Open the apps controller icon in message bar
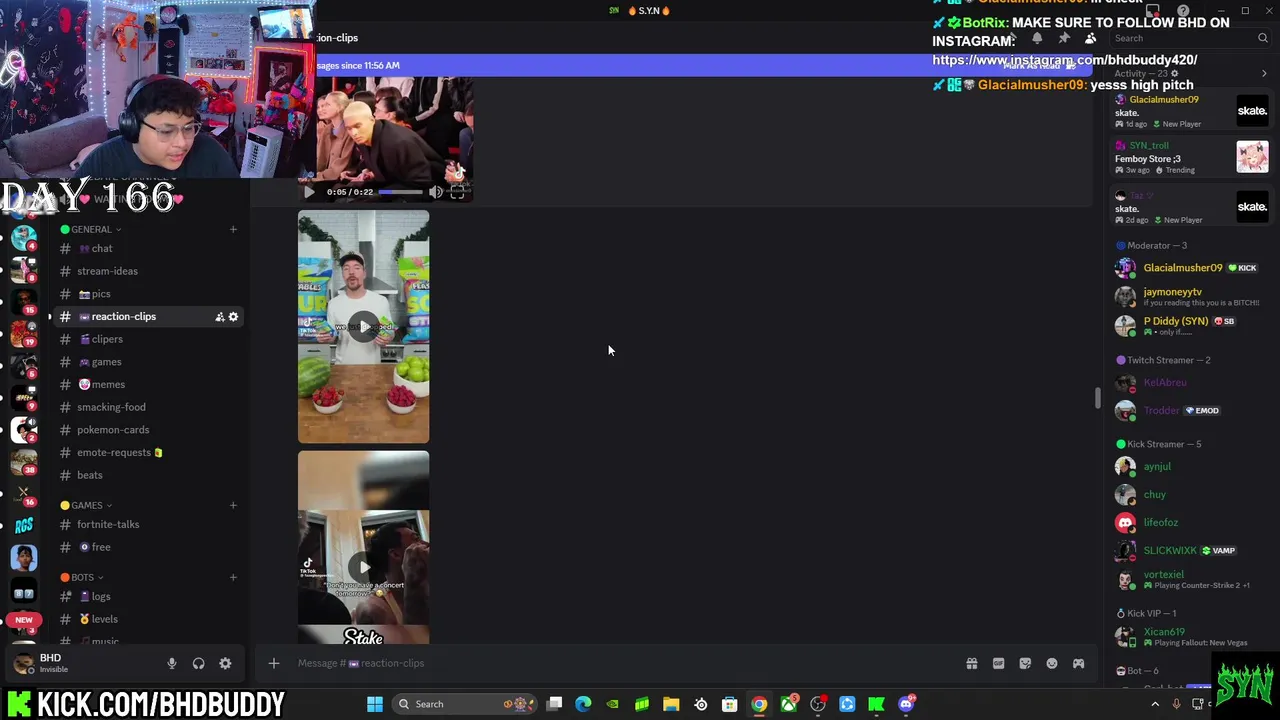 pyautogui.click(x=1078, y=663)
